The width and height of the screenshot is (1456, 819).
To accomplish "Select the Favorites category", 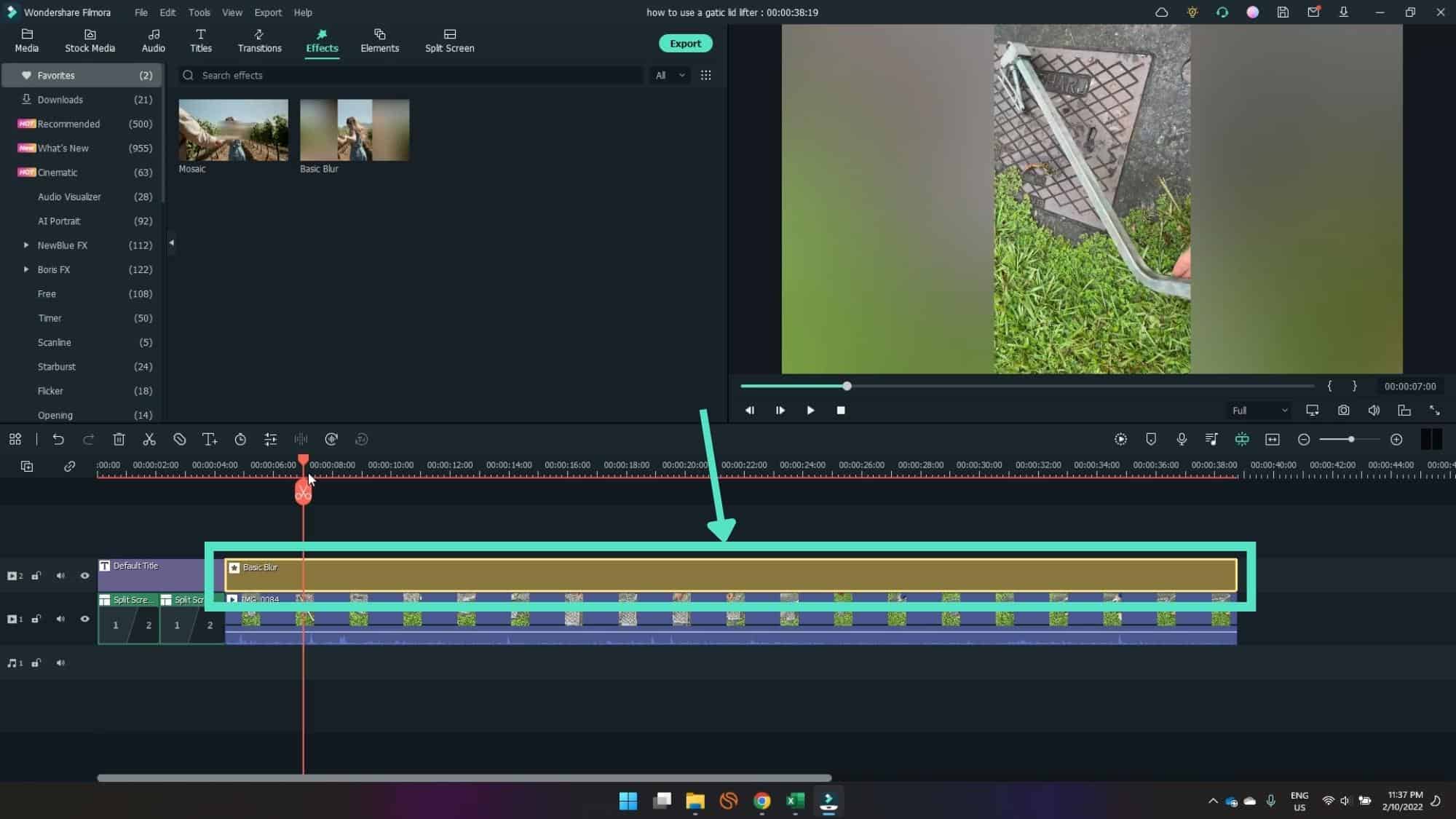I will click(x=82, y=75).
